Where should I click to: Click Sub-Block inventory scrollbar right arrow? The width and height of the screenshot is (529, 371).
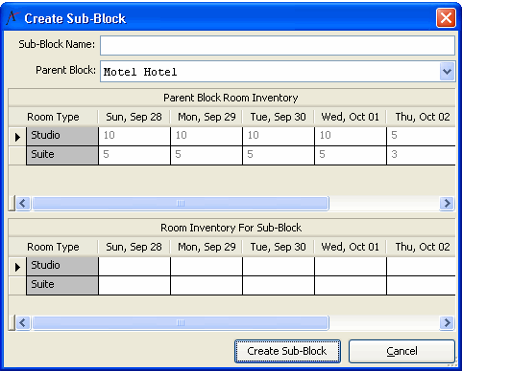(447, 323)
